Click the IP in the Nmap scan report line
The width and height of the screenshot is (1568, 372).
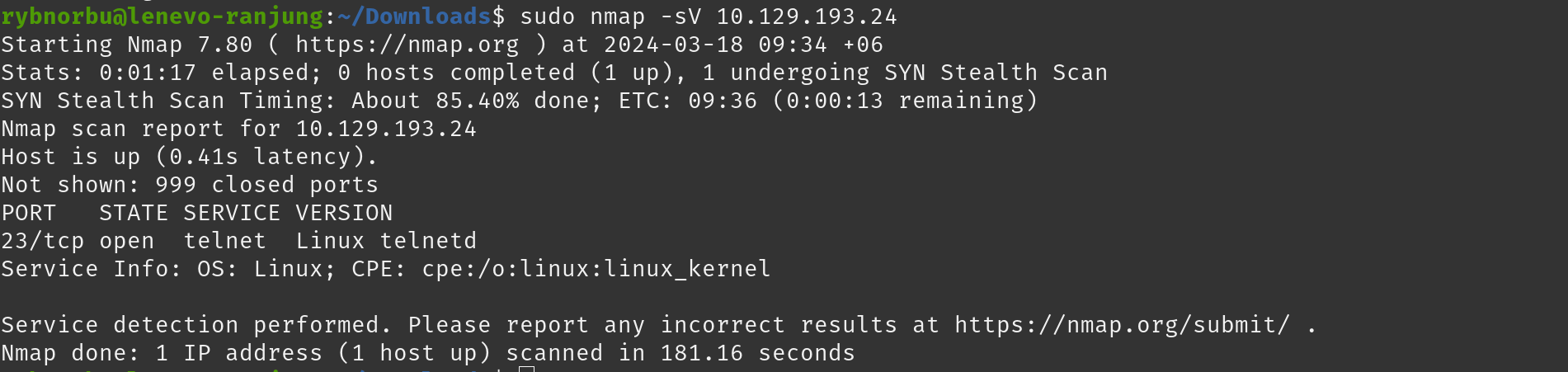click(386, 129)
